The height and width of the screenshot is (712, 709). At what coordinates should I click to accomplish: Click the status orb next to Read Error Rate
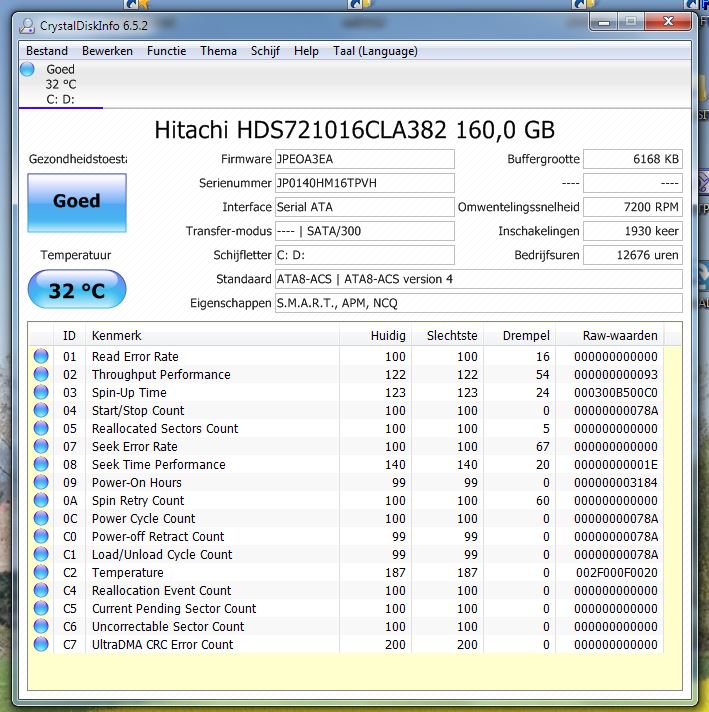41,357
